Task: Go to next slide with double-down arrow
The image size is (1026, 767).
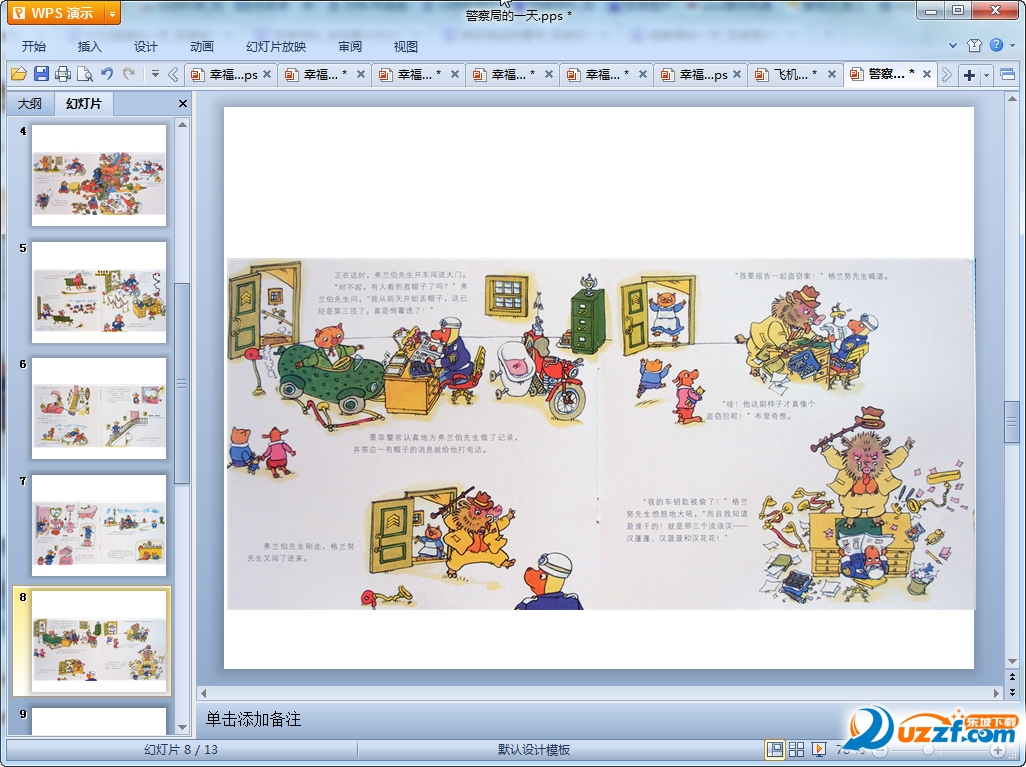Action: [1012, 691]
